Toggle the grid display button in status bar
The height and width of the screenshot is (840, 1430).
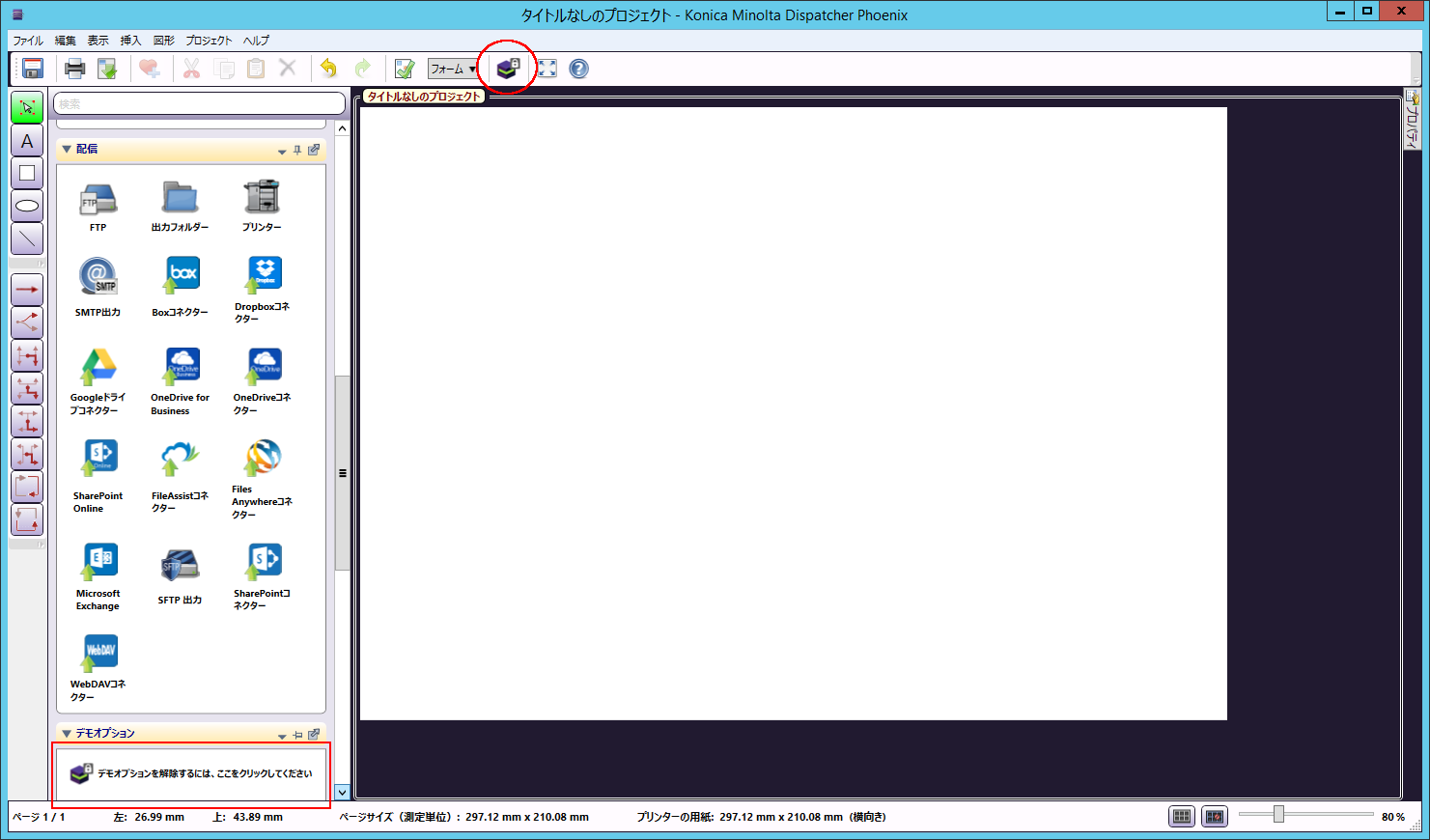tap(1182, 817)
